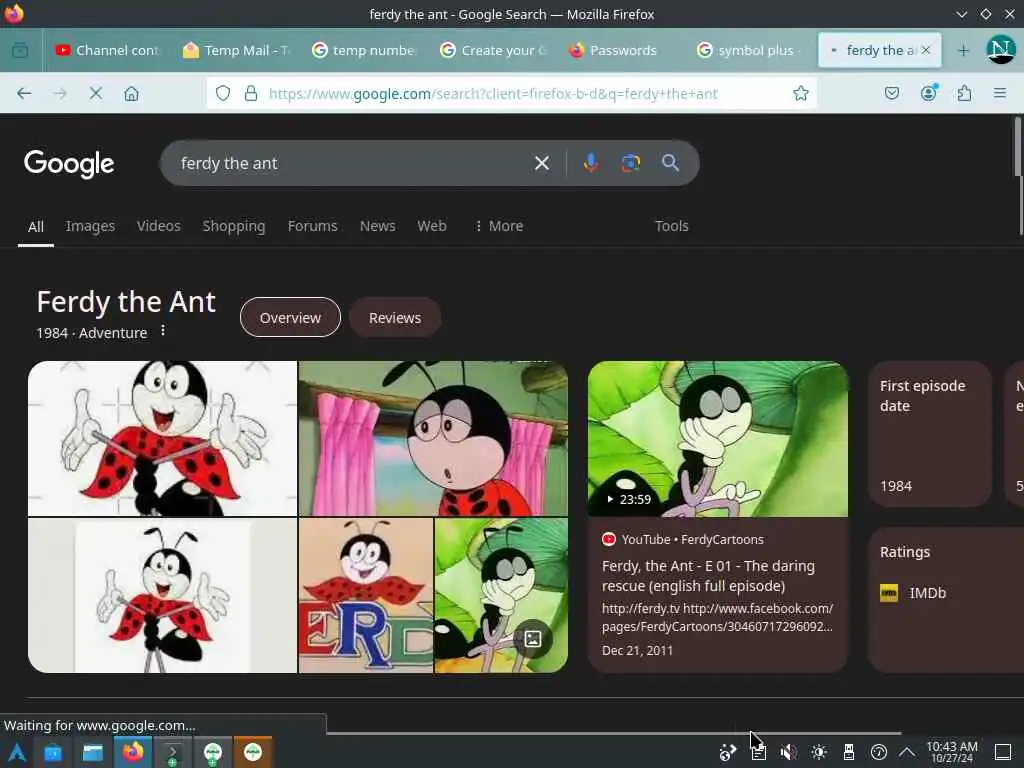
Task: Switch to Temp Mail tab
Action: coord(236,50)
